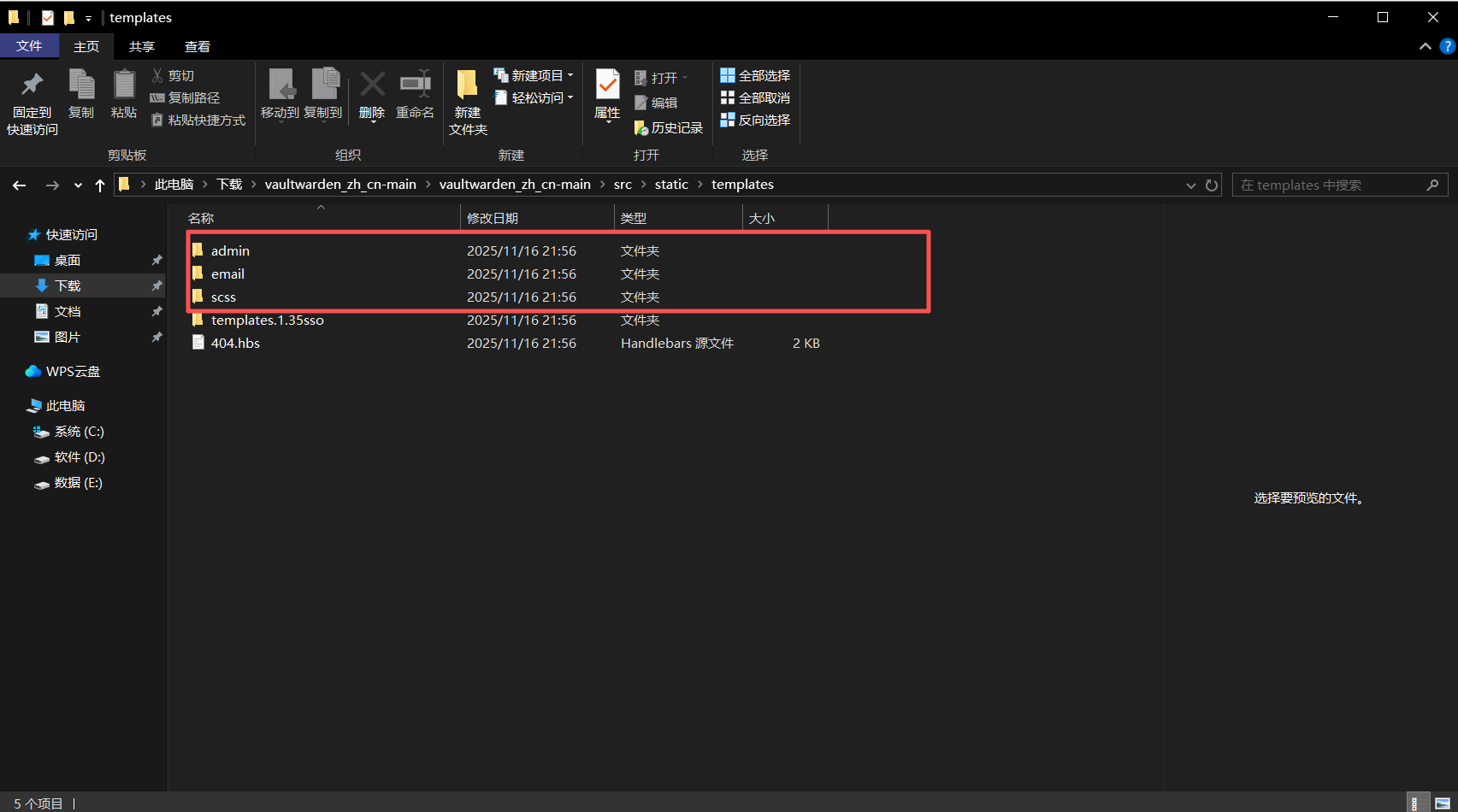Switch to large icons view in status bar

[1443, 803]
